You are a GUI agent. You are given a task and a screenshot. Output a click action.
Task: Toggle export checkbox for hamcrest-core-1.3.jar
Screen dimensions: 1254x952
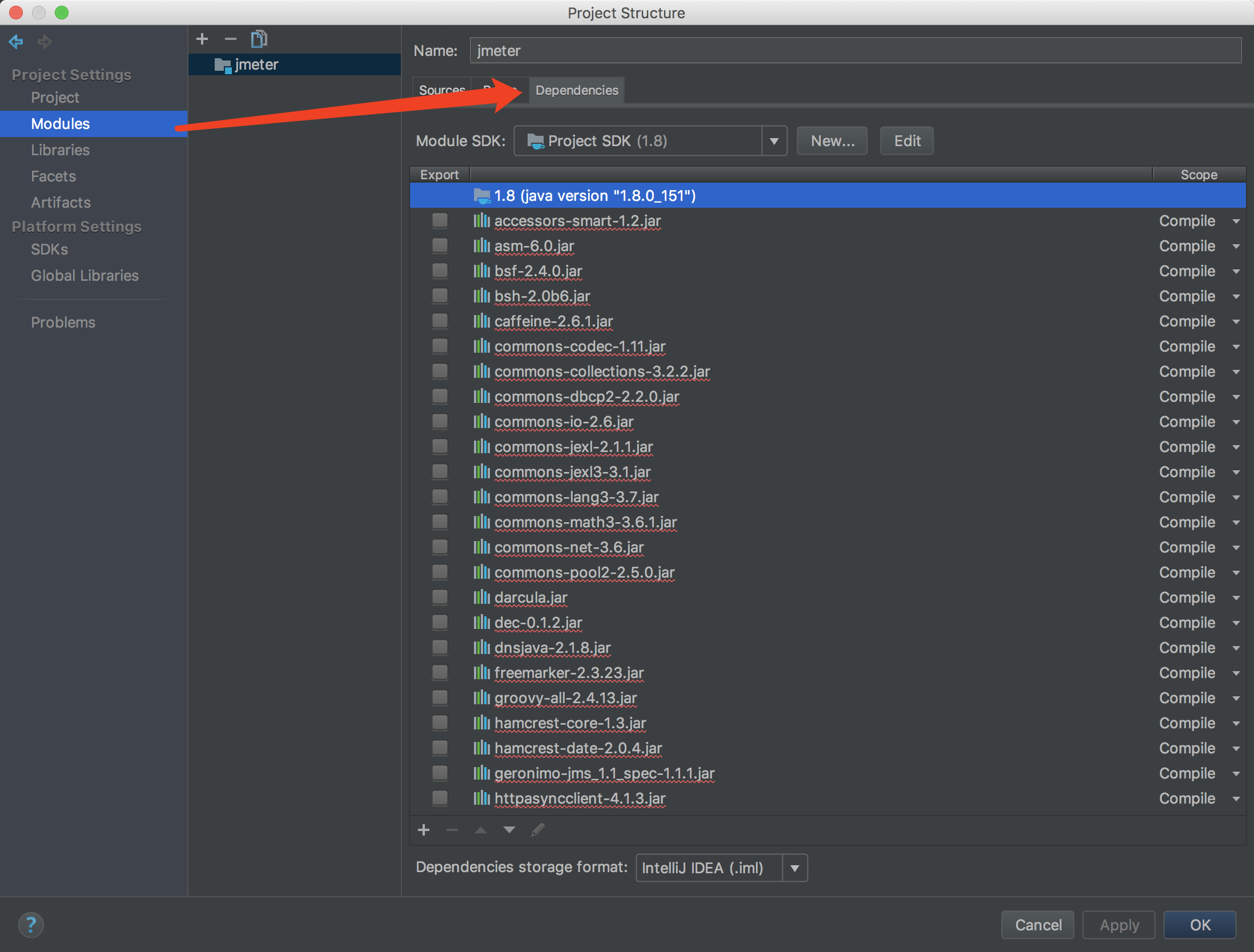pyautogui.click(x=440, y=723)
